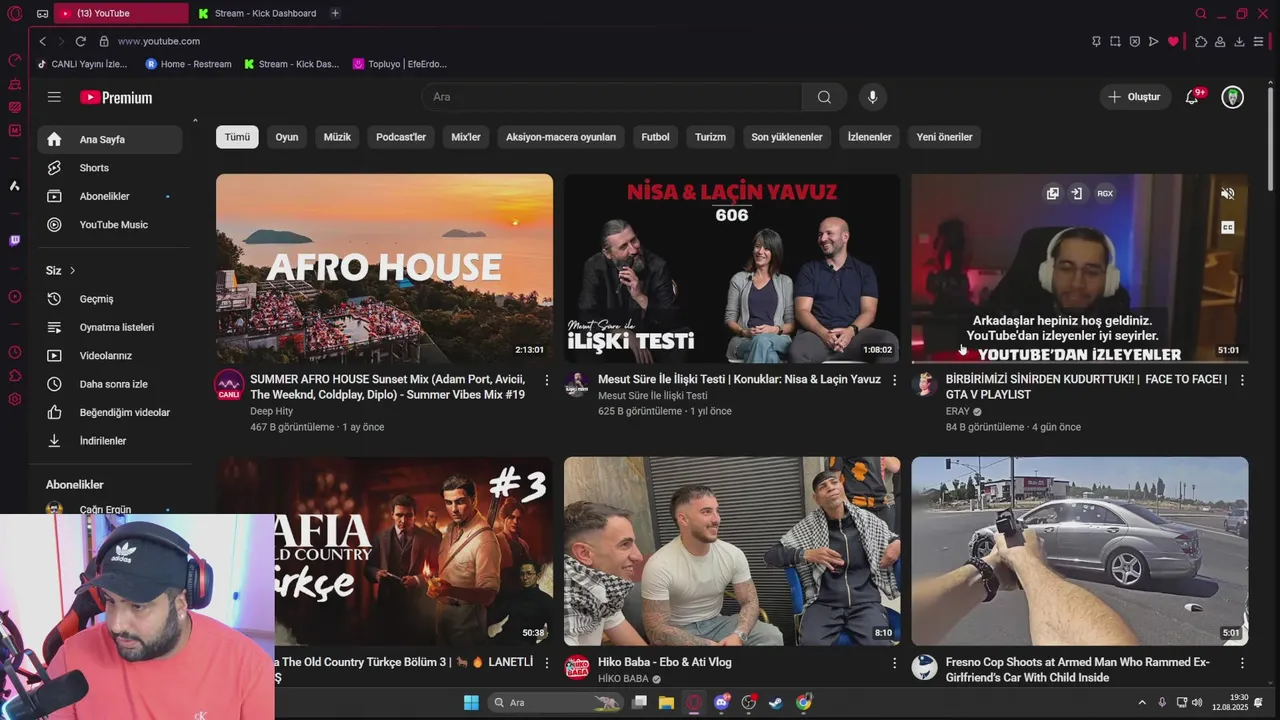
Task: Click the YouTube Premium logo
Action: point(116,97)
